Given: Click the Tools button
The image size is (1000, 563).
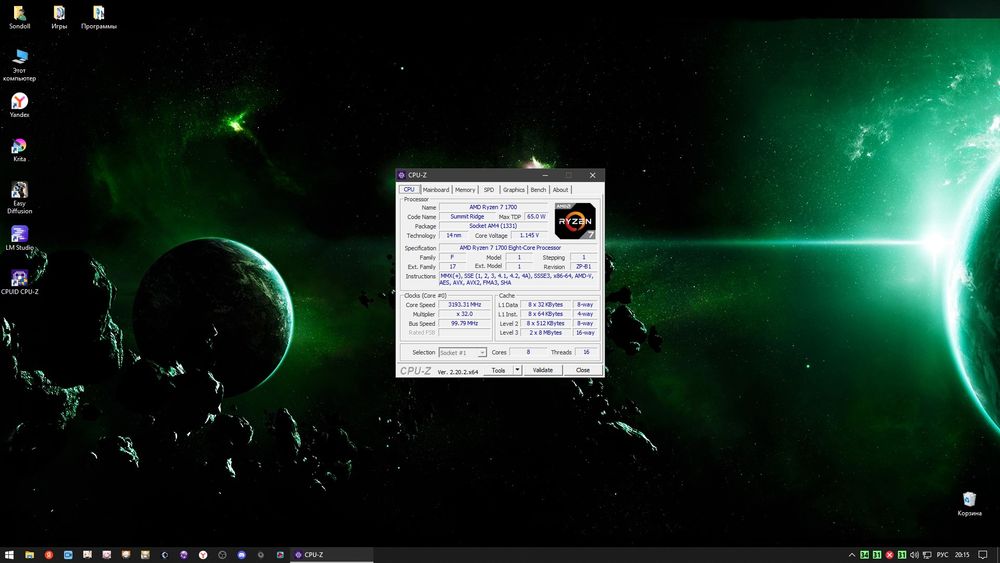Looking at the screenshot, I should (498, 370).
